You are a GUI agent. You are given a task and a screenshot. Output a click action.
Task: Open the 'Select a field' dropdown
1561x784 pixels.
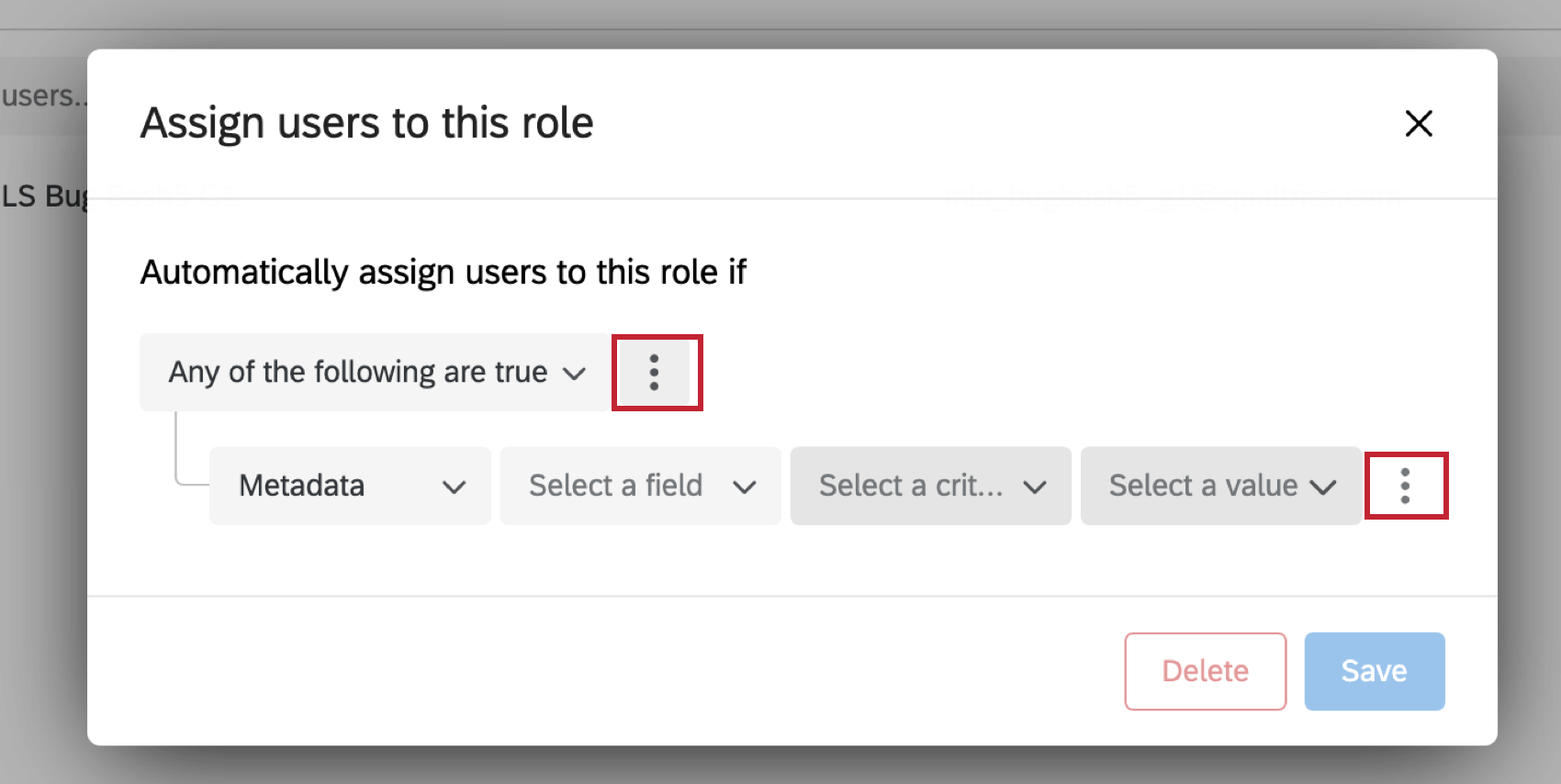(x=639, y=486)
